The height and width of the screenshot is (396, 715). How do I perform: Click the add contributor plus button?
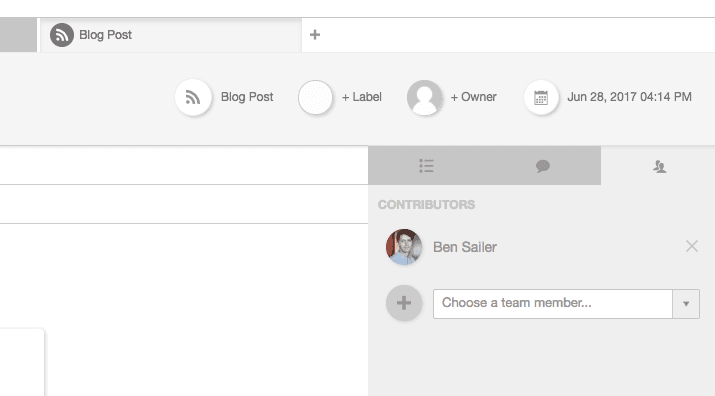click(x=404, y=303)
